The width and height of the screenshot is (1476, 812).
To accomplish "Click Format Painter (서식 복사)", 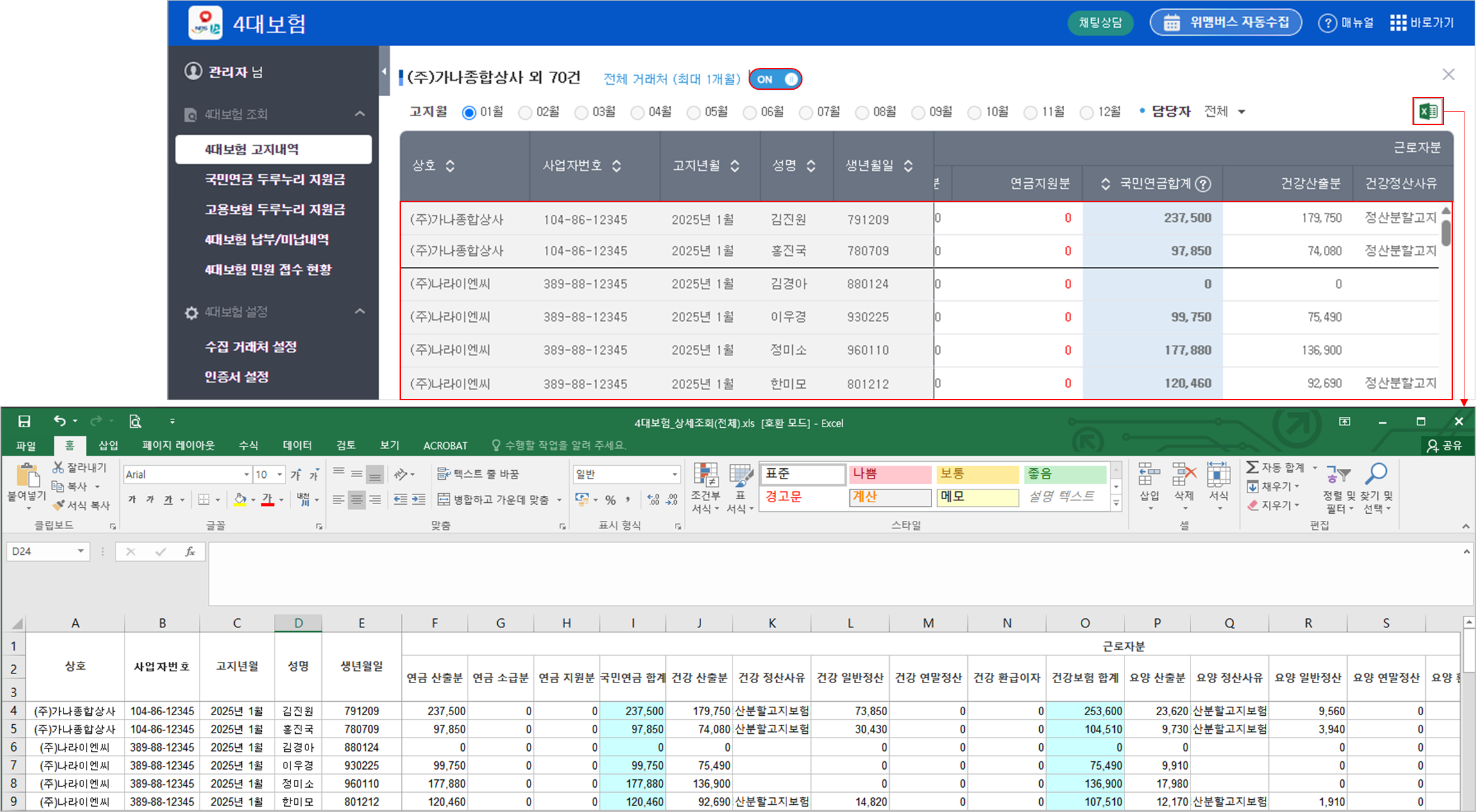I will coord(81,505).
